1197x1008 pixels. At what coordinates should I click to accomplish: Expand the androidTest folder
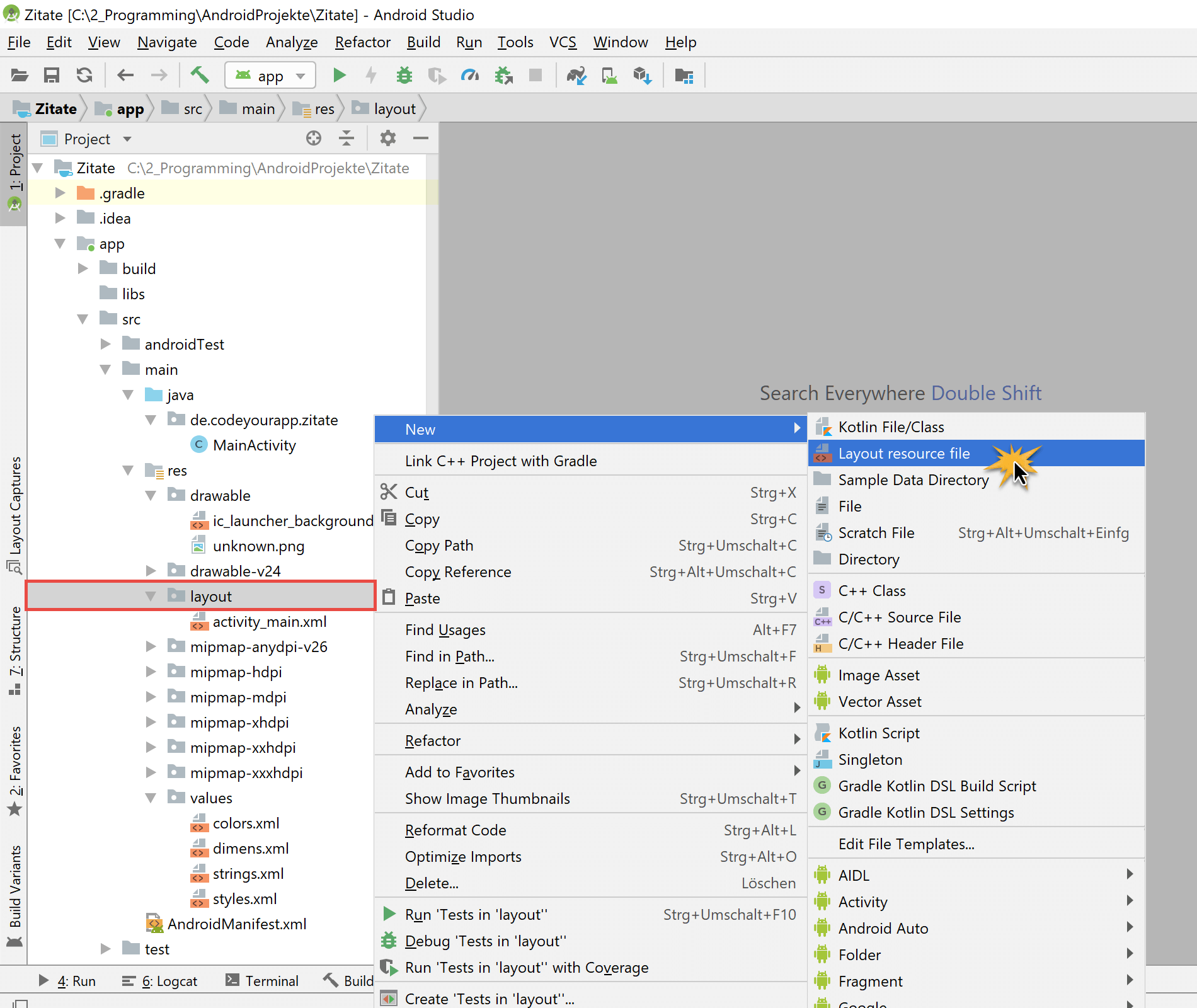point(105,344)
